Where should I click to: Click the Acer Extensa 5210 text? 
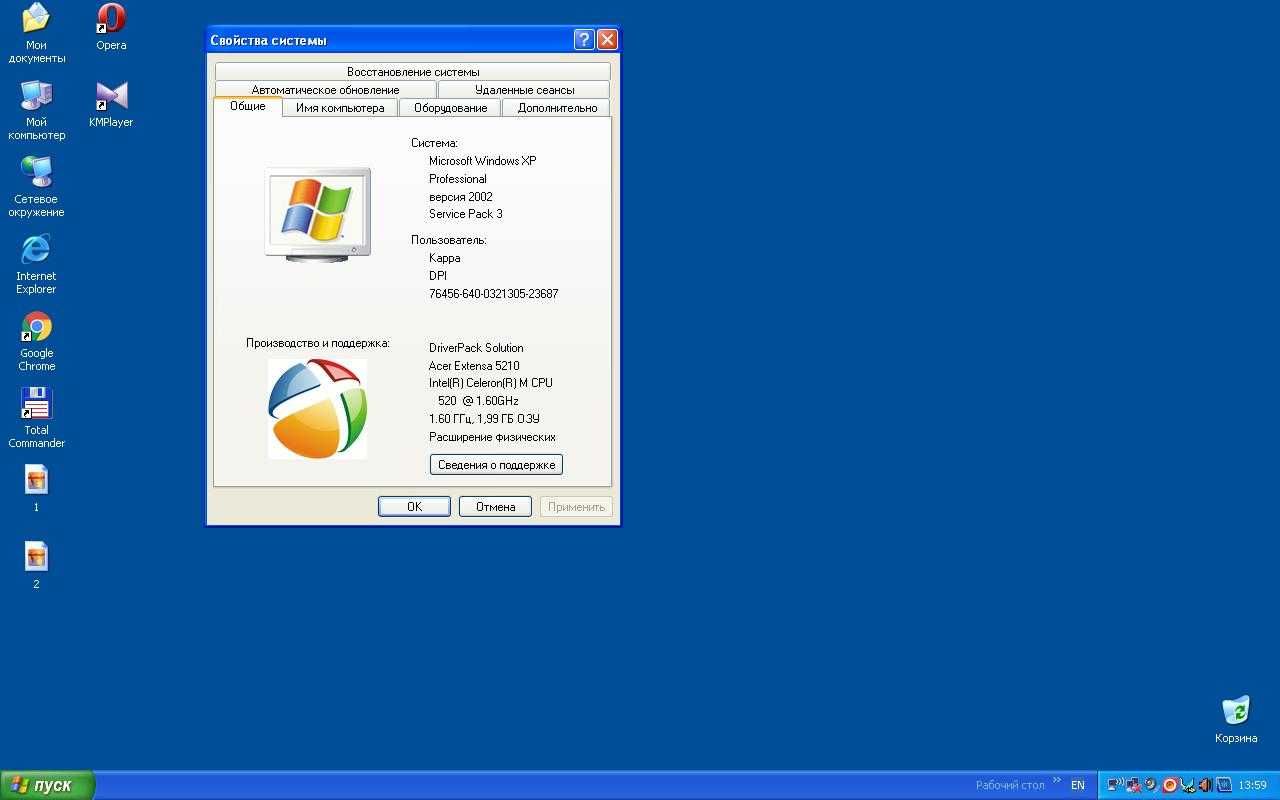click(474, 366)
